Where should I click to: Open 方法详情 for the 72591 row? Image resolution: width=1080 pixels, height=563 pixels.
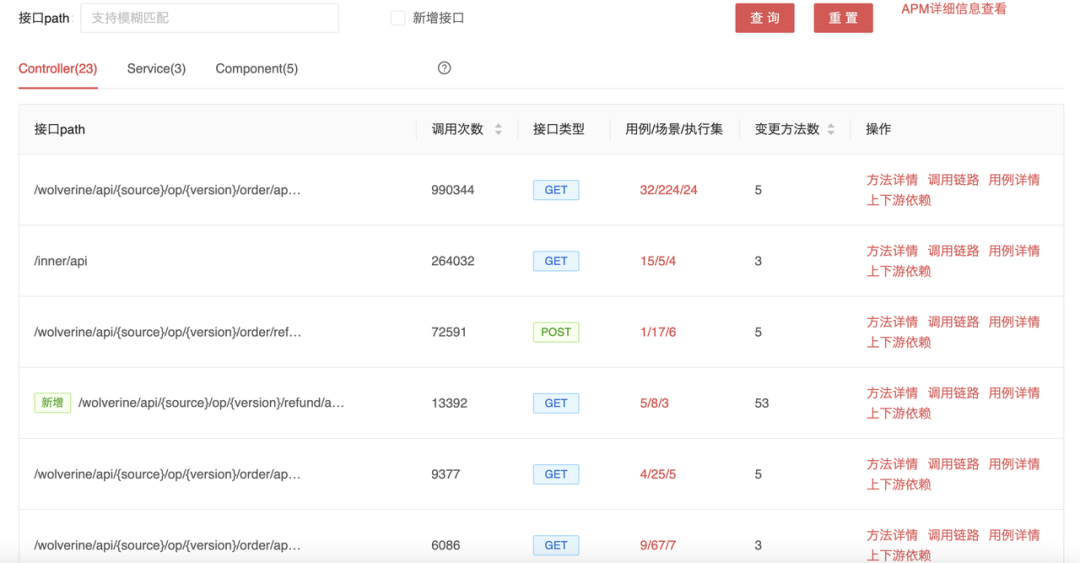point(892,322)
